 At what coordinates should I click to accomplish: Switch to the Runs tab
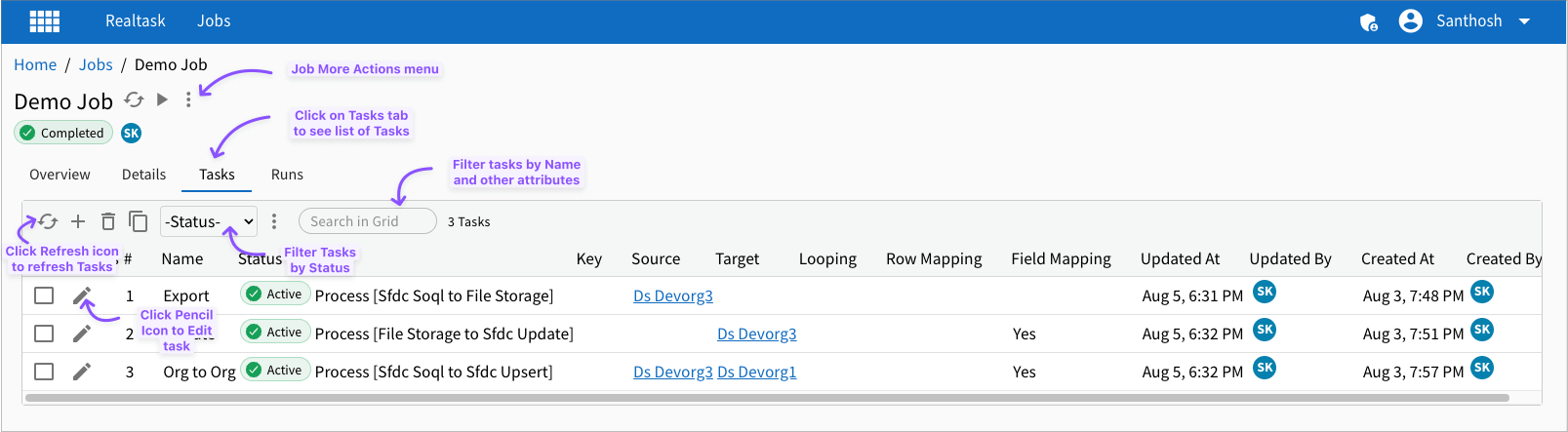(x=287, y=175)
